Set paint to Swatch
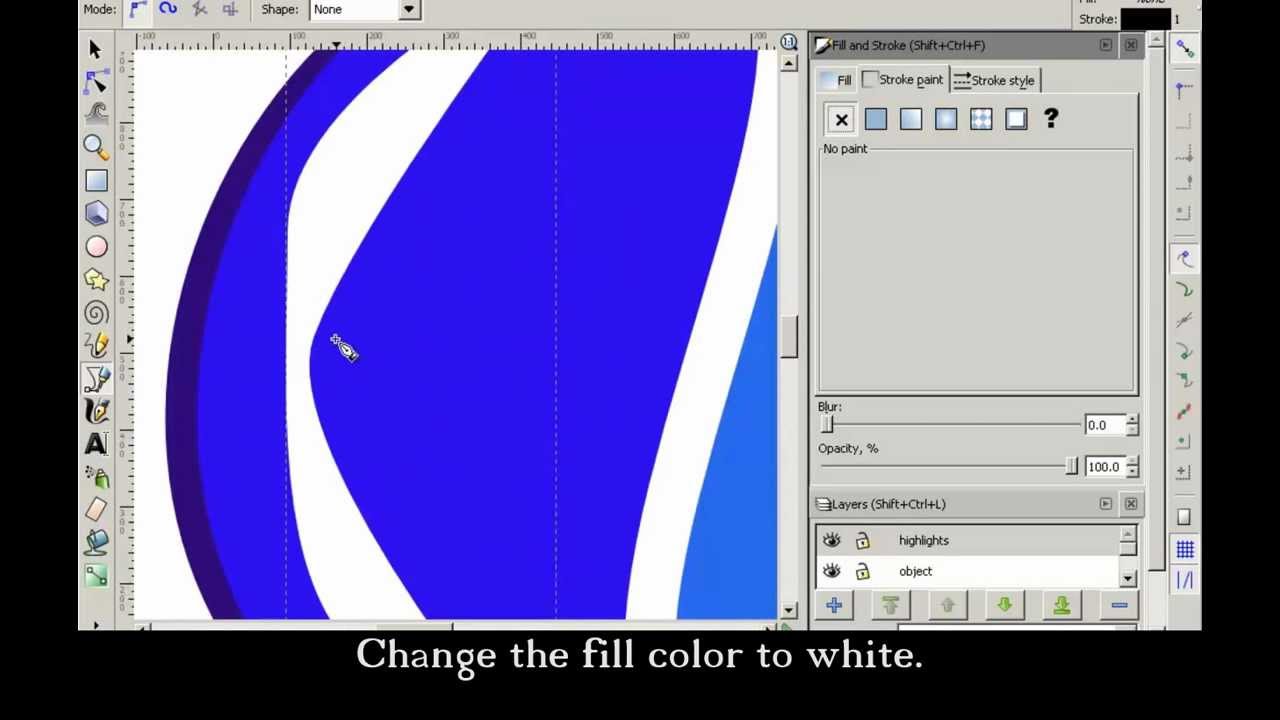The height and width of the screenshot is (720, 1280). coord(1016,120)
